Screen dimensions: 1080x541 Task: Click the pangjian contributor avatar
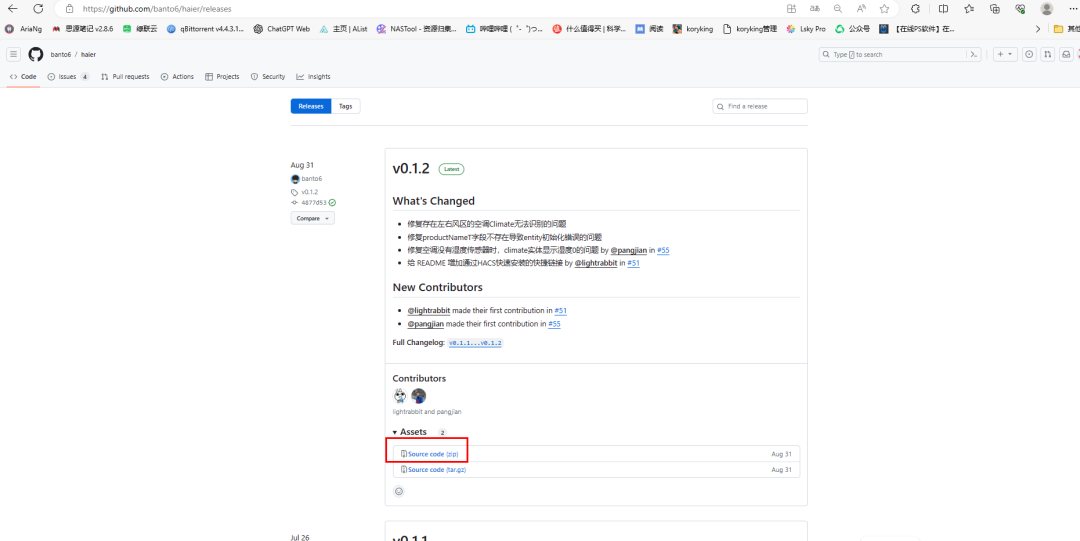(x=419, y=396)
